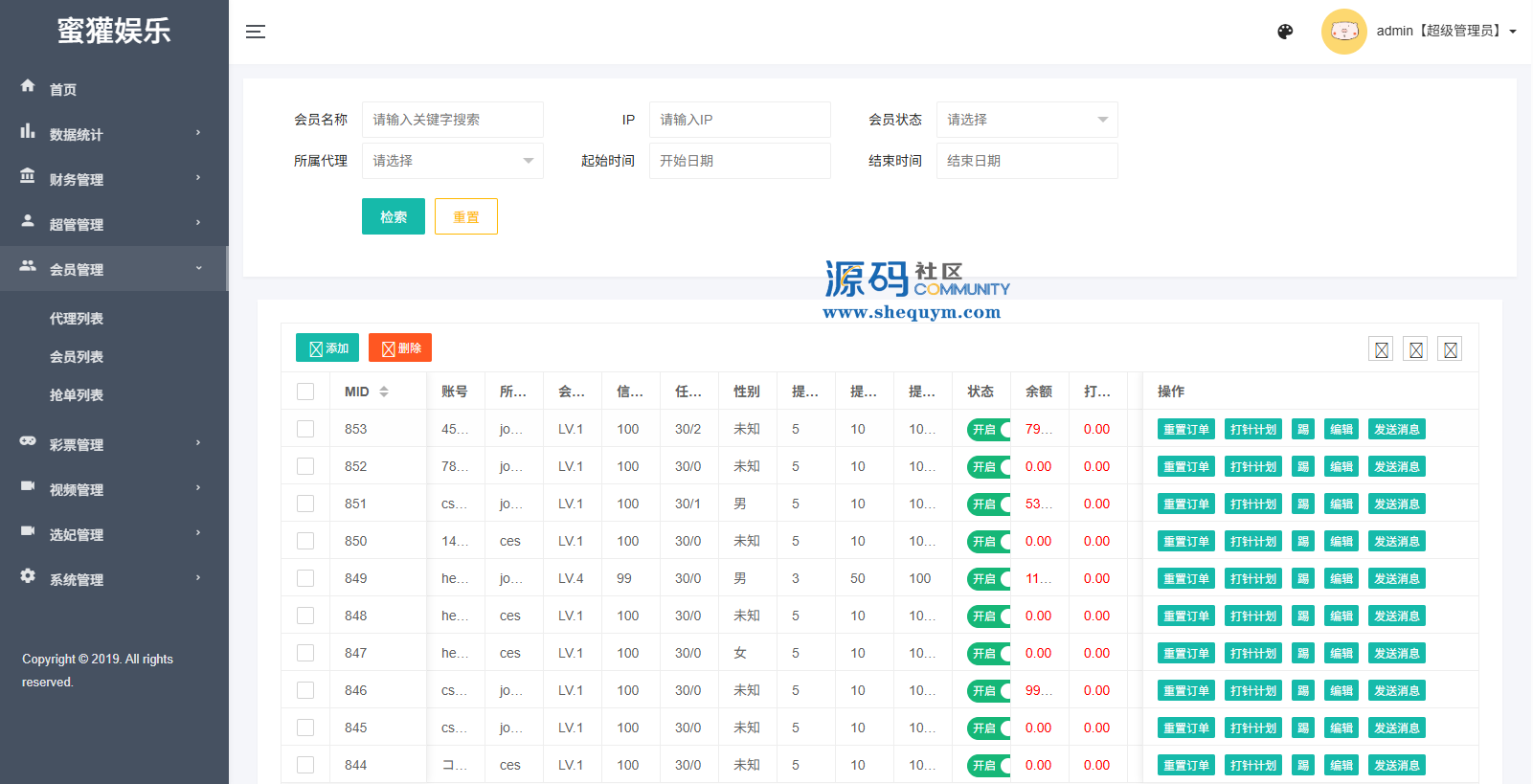Click the 数据统计 bar chart icon
1533x784 pixels.
(28, 131)
